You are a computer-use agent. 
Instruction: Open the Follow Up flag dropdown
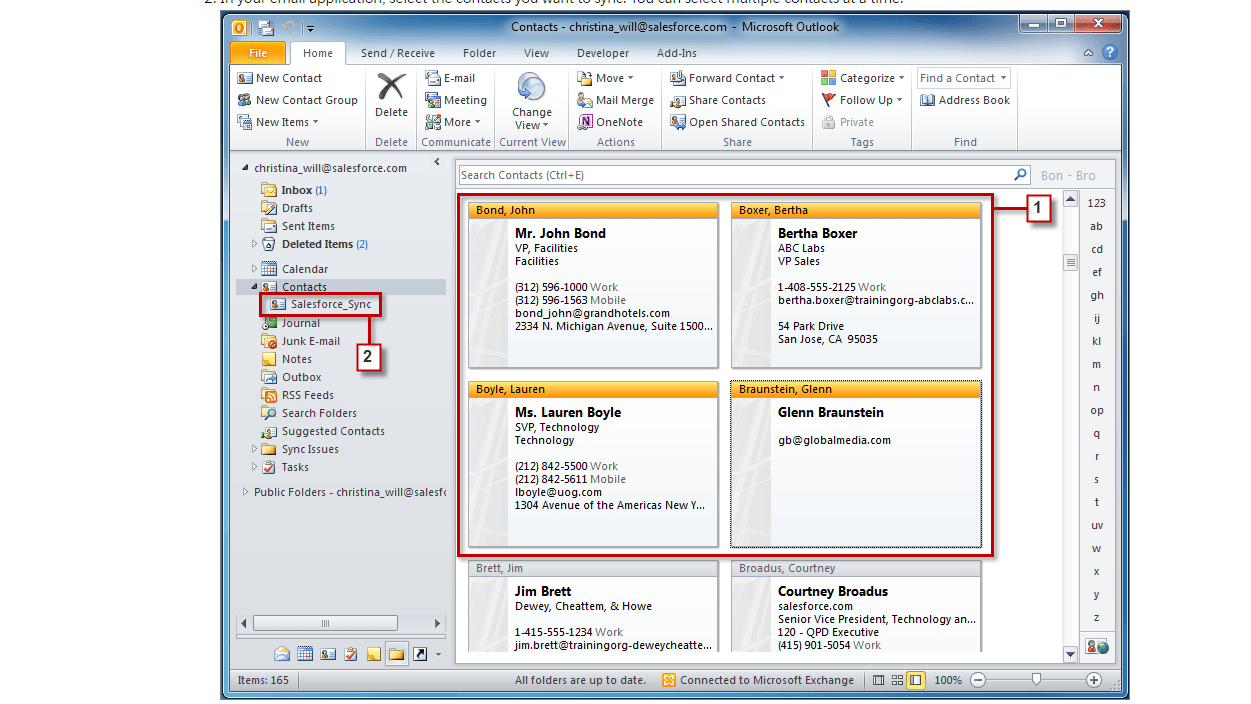(x=862, y=100)
